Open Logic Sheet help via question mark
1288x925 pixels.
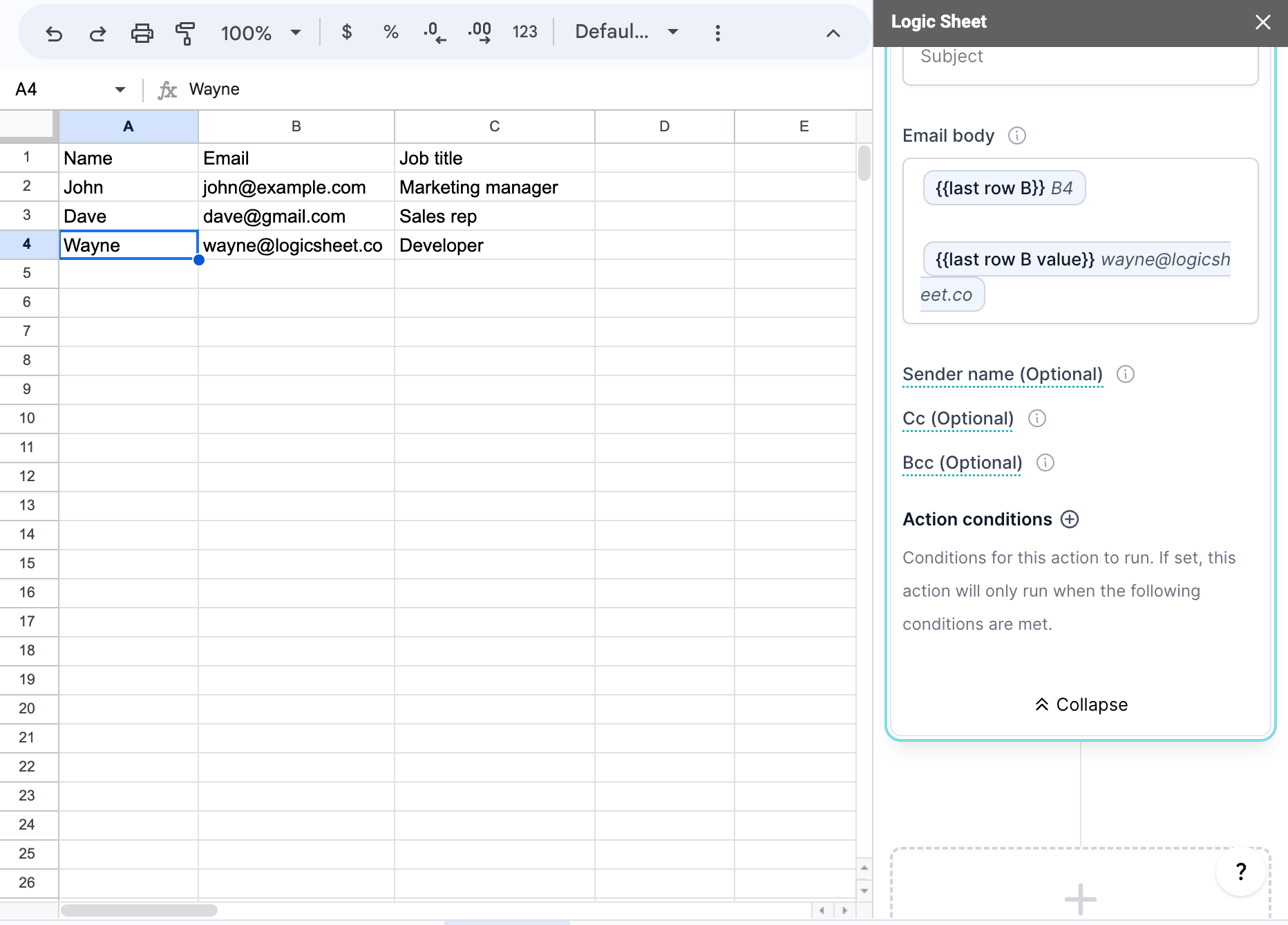coord(1240,872)
